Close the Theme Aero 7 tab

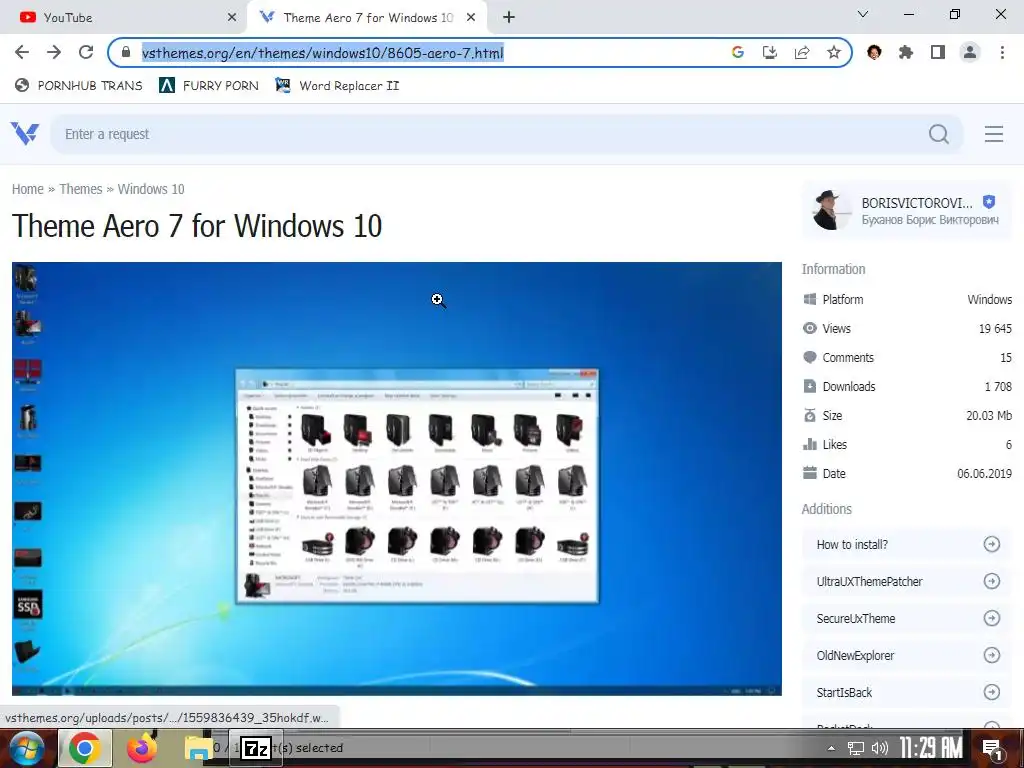pos(471,18)
